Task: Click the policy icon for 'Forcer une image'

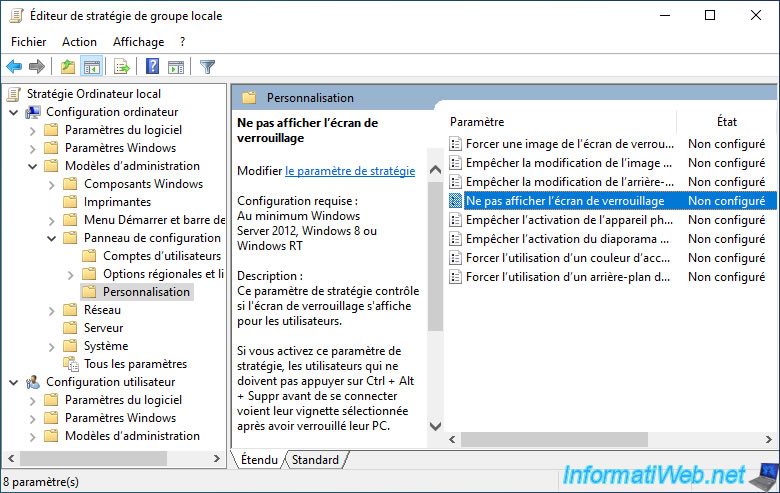Action: (456, 144)
